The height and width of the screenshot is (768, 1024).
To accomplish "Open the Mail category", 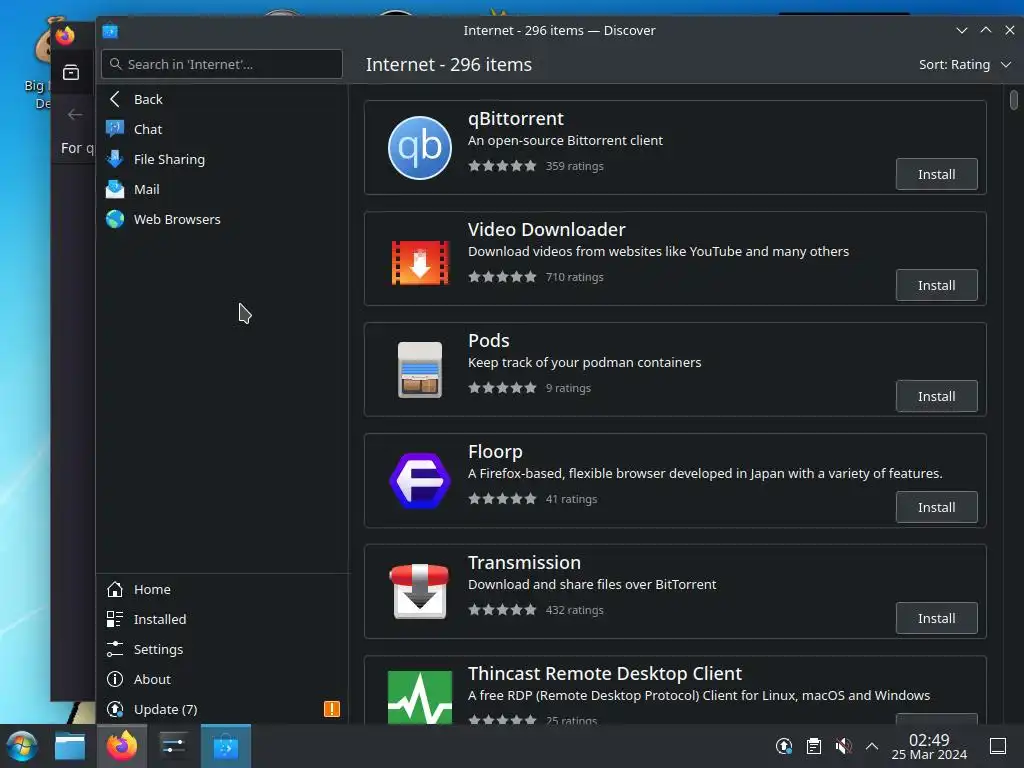I will tap(222, 189).
